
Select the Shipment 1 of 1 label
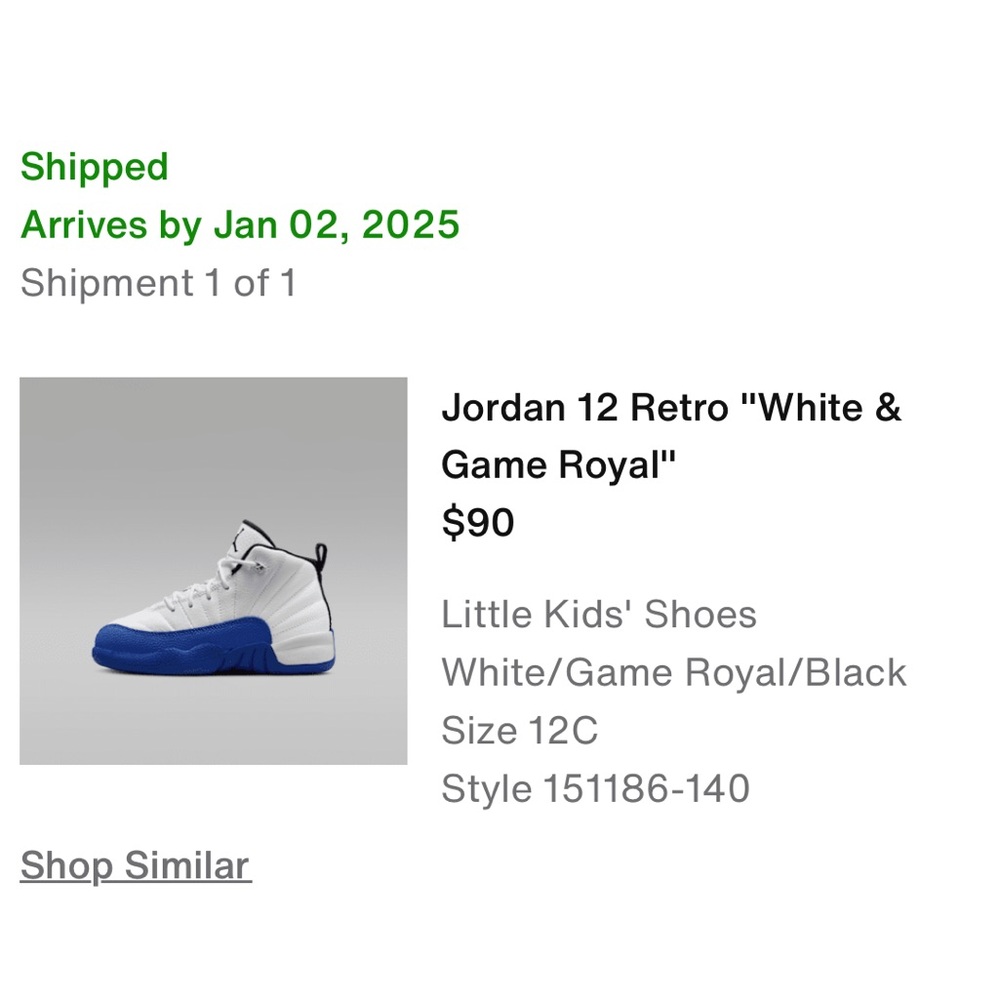[161, 282]
